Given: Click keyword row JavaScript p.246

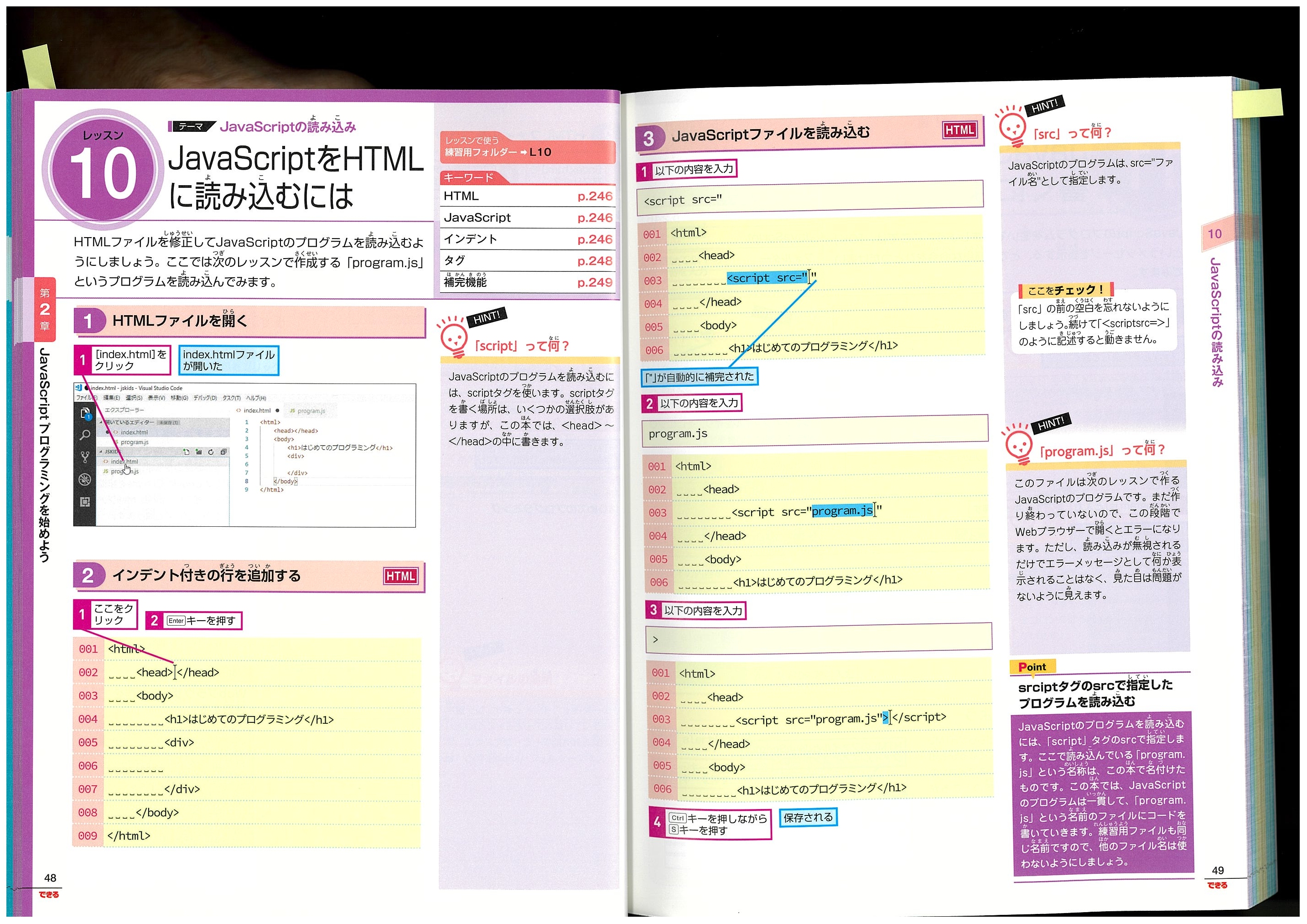Looking at the screenshot, I should 528,218.
